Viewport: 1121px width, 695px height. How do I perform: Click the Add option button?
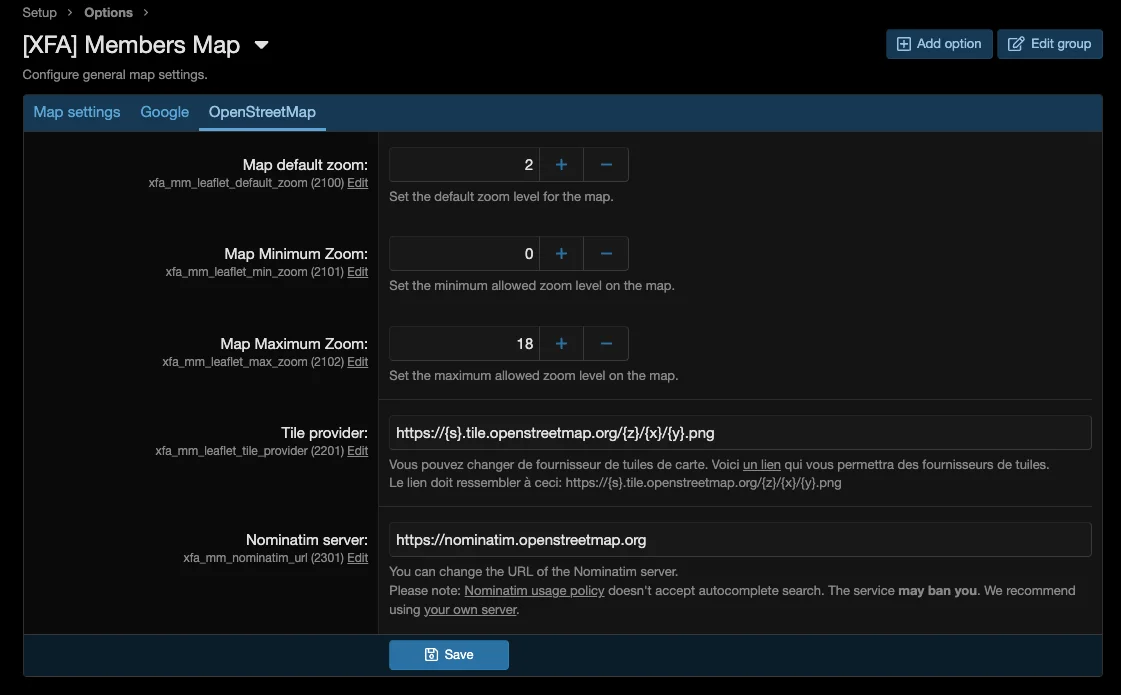coord(939,44)
